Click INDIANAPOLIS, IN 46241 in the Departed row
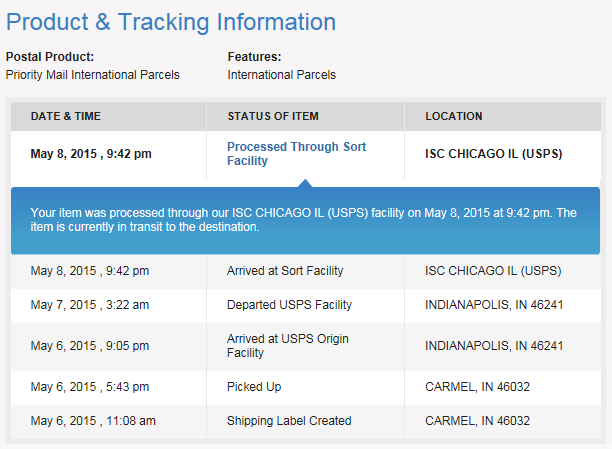 pyautogui.click(x=494, y=305)
